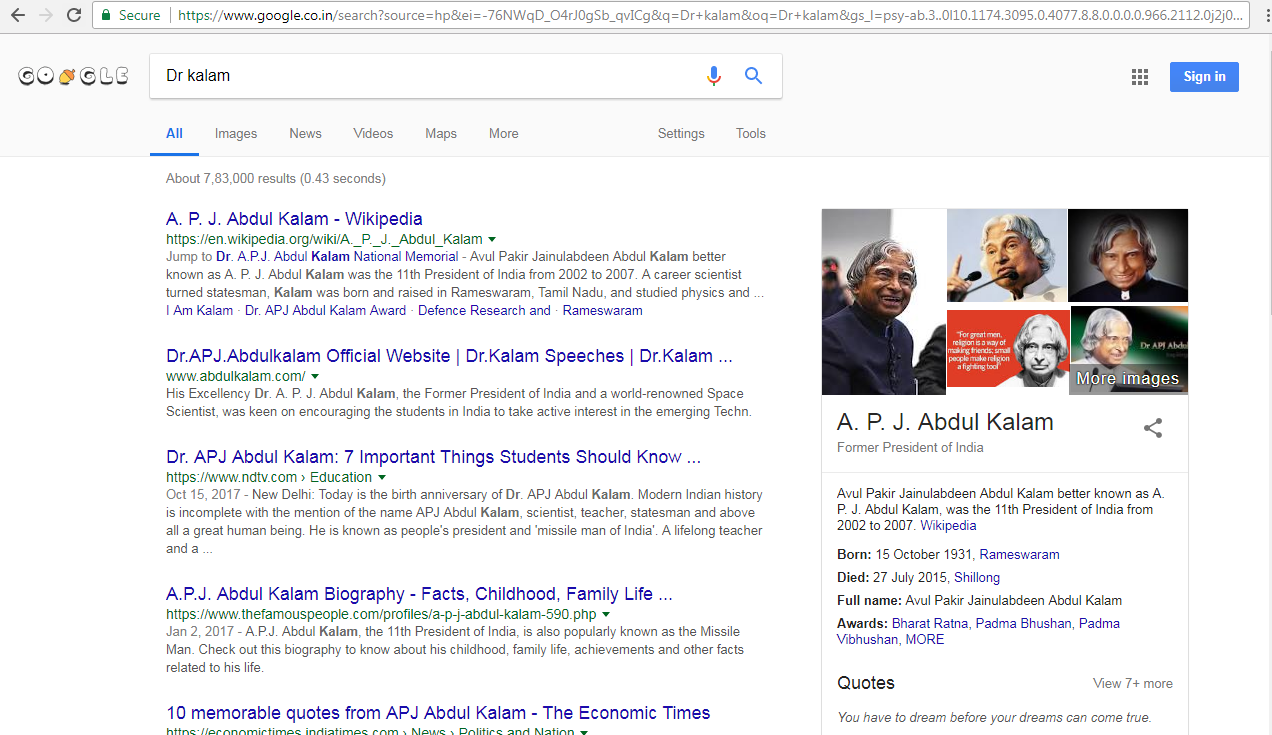Open Padma Vibhushan award link
Viewport: 1272px width, 735px height.
click(x=978, y=631)
